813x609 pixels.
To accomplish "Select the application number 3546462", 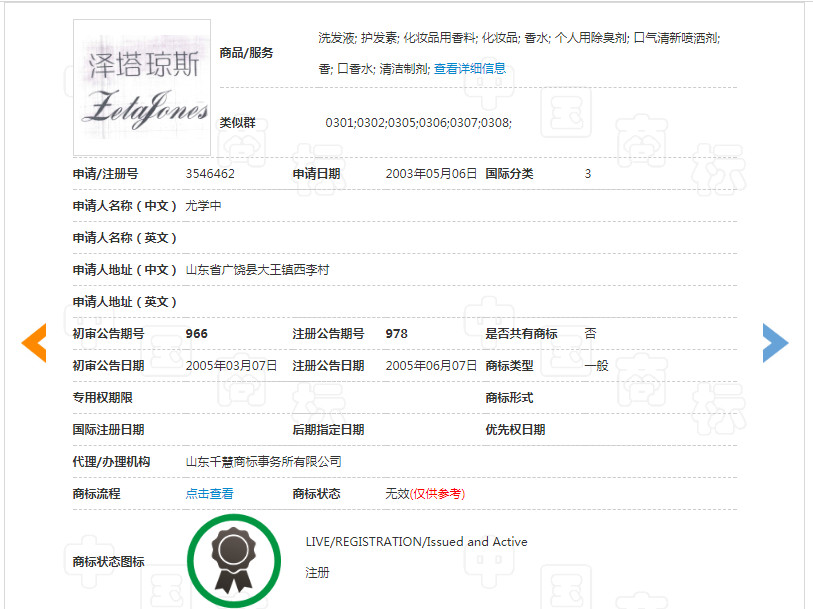I will [x=209, y=173].
